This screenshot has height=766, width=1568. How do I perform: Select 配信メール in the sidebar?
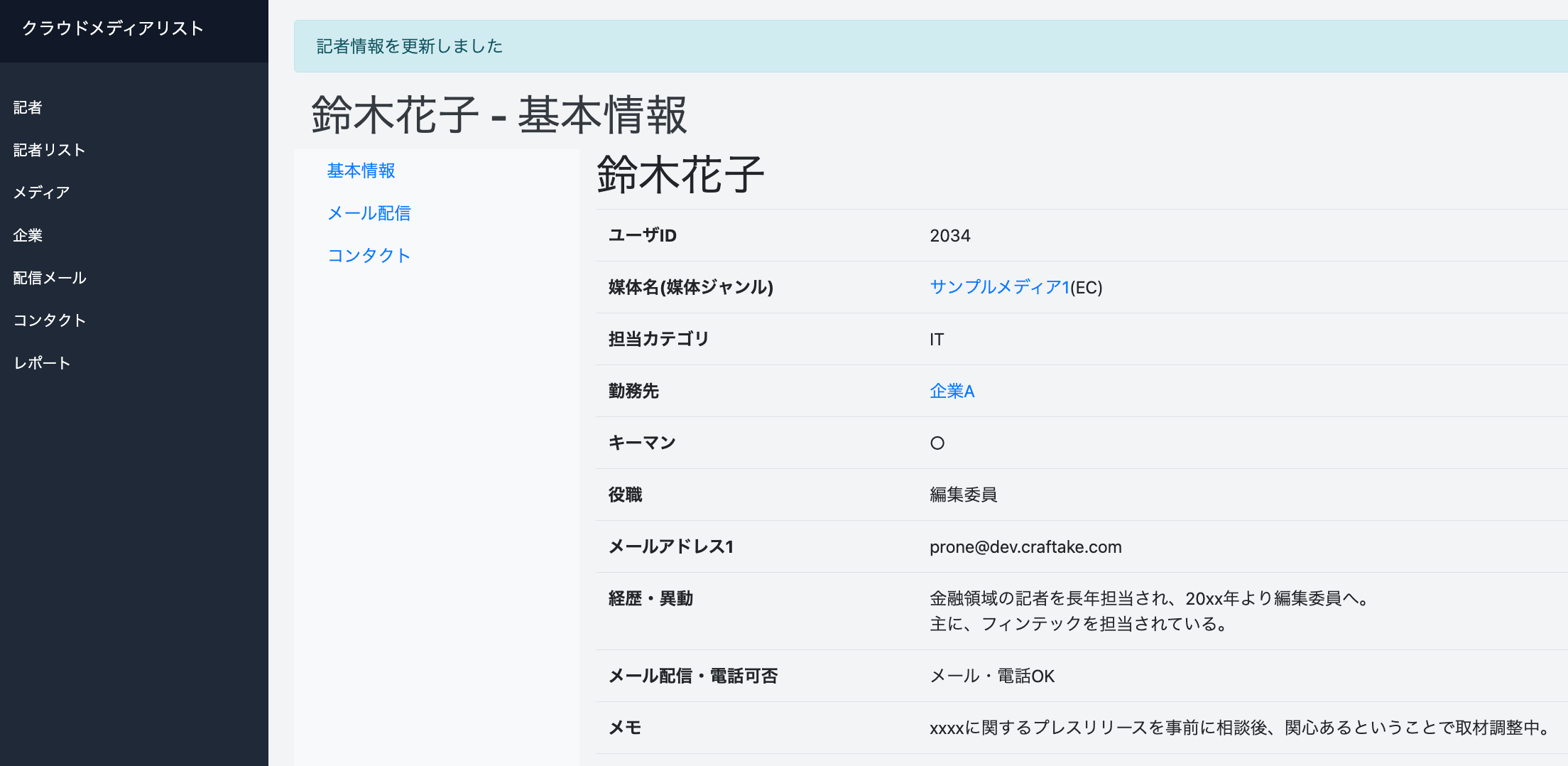(49, 278)
